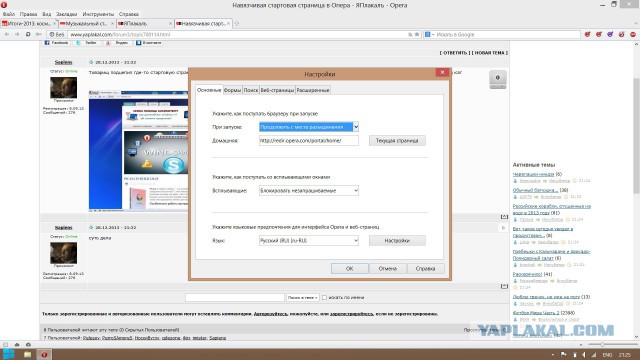Screen dimensions: 640x360
Task: Click the language Настройки button
Action: (x=397, y=241)
